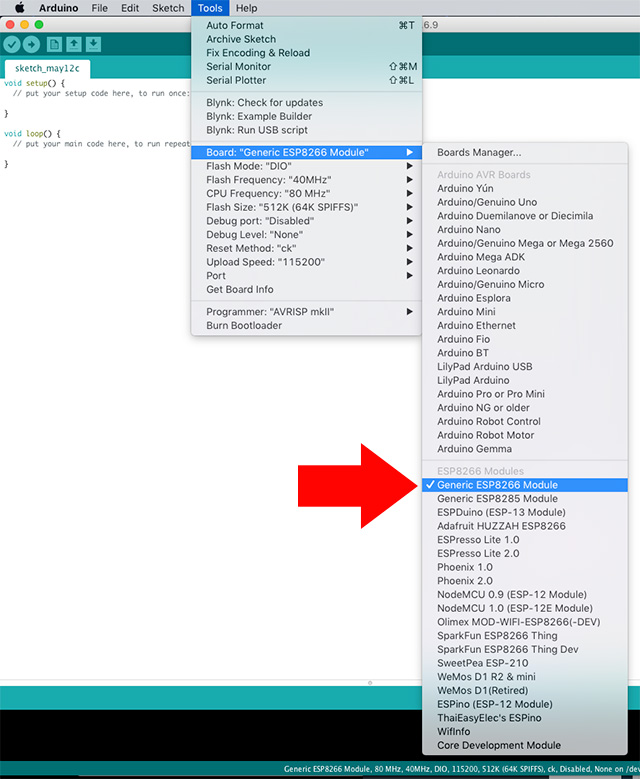This screenshot has height=779, width=640.
Task: Click Get Board Info
Action: pyautogui.click(x=239, y=290)
